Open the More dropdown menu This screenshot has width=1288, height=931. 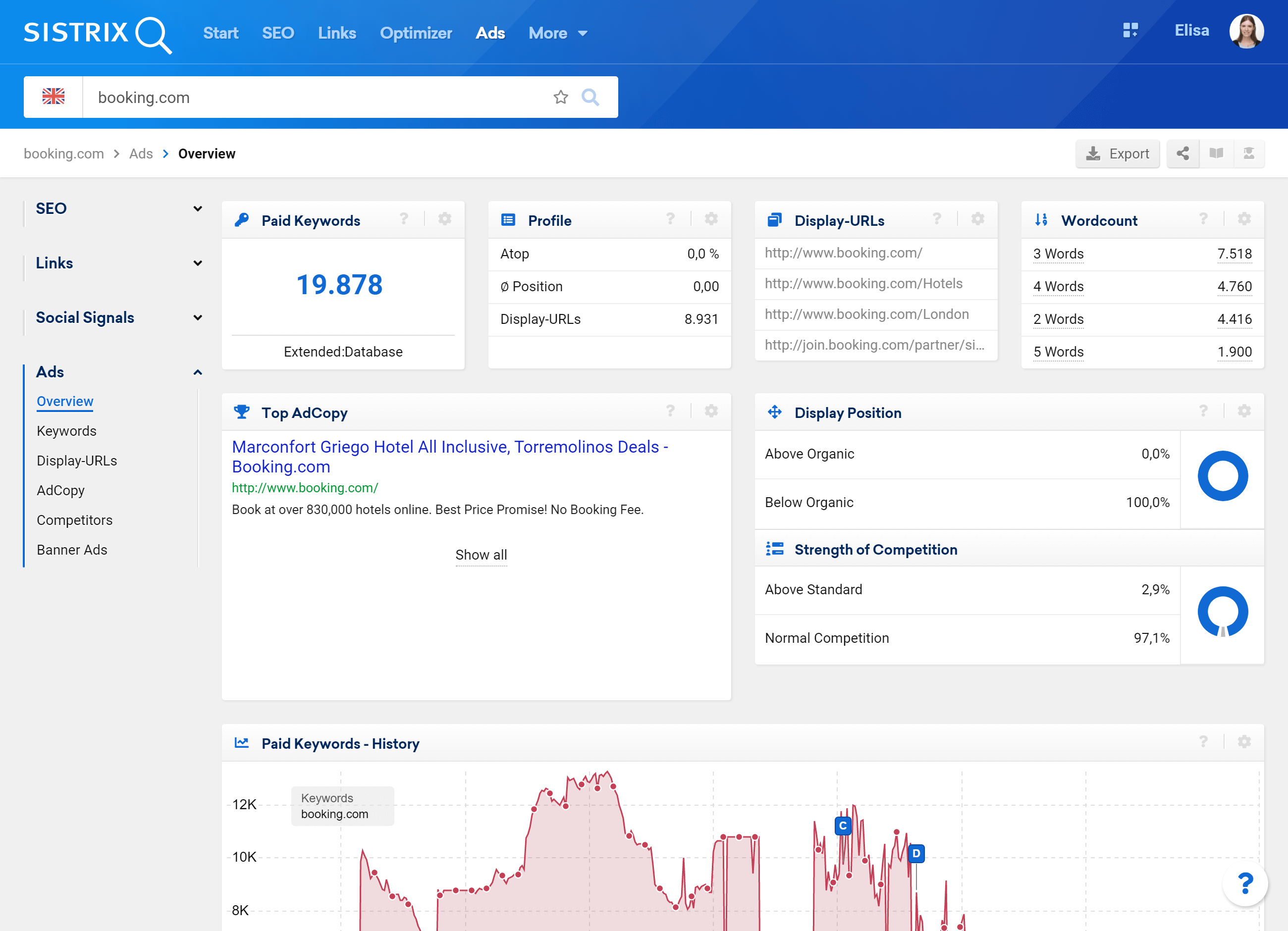pos(557,33)
